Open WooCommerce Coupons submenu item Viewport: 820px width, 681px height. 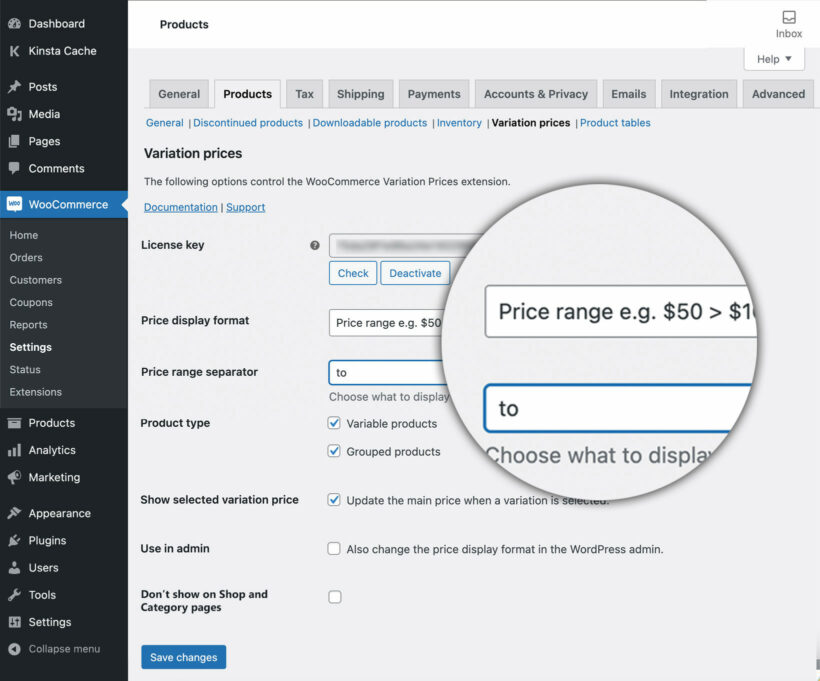tap(31, 302)
